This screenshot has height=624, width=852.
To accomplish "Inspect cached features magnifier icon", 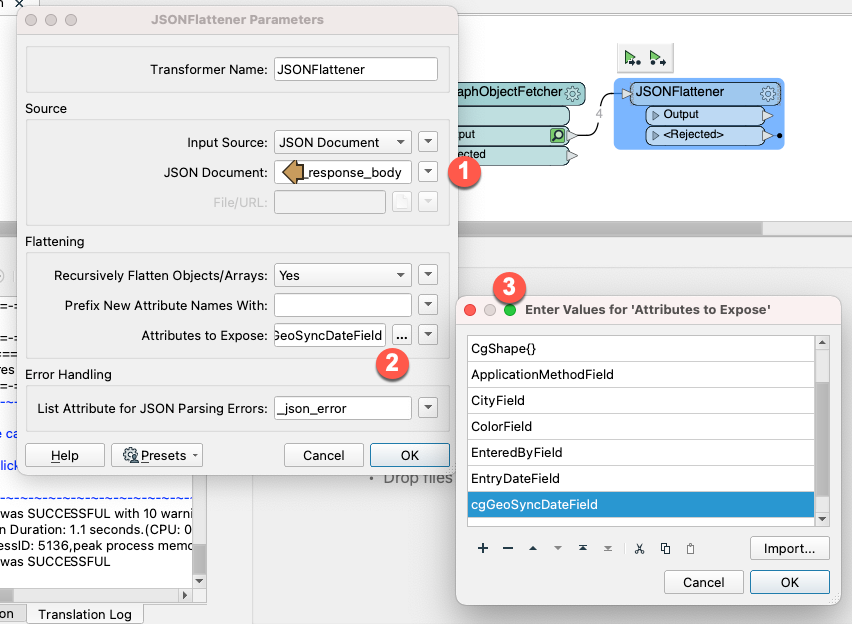I will pyautogui.click(x=557, y=135).
